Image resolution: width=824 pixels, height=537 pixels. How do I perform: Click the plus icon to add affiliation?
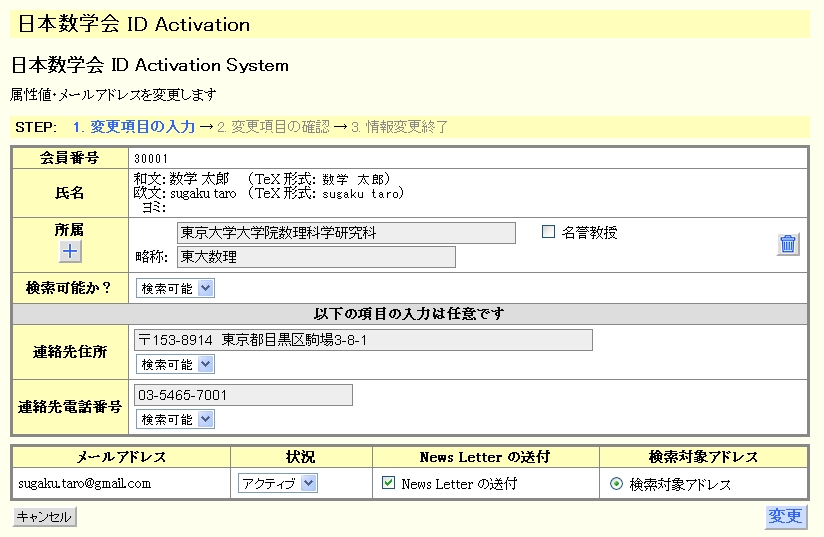coord(70,252)
